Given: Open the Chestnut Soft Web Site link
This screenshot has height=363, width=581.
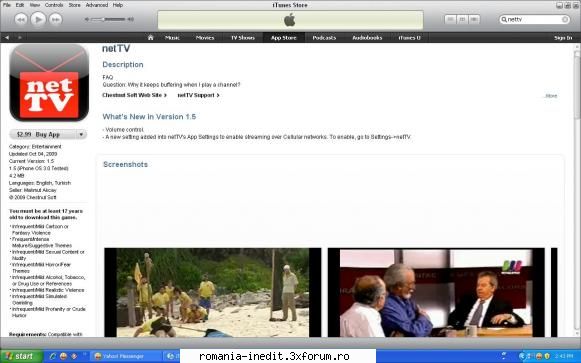Looking at the screenshot, I should coord(135,95).
